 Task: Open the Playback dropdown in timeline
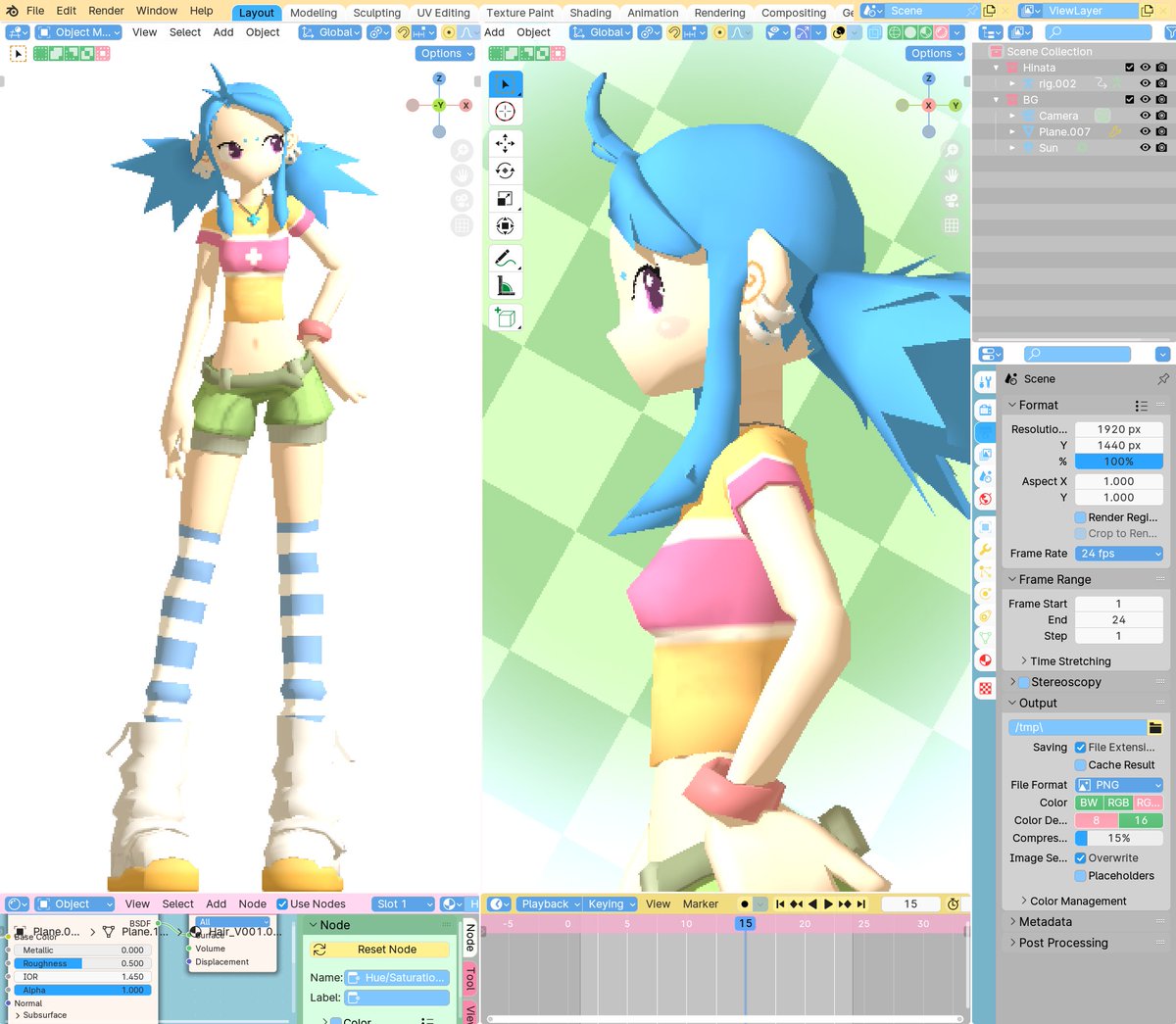point(549,904)
